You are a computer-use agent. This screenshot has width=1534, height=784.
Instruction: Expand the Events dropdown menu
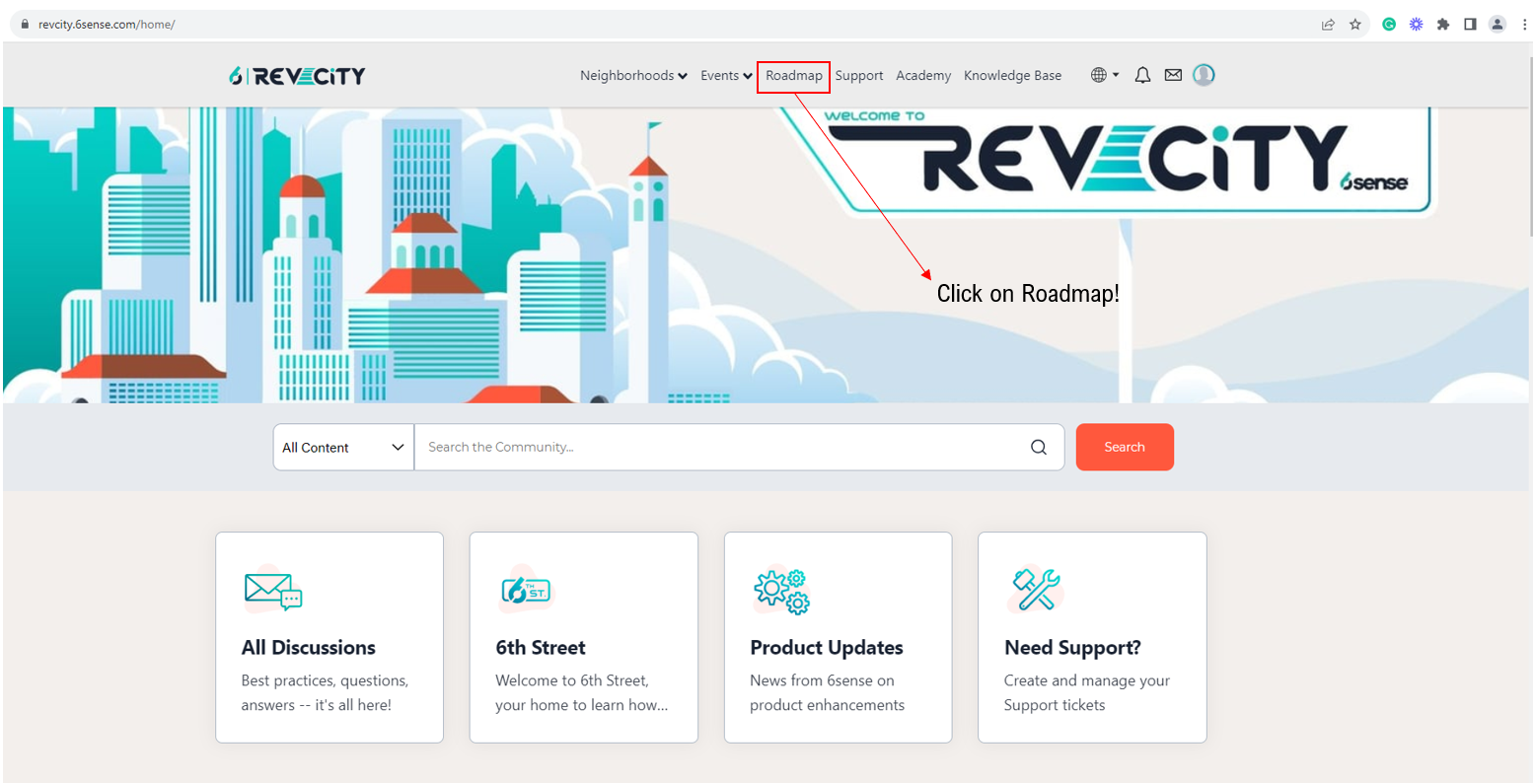tap(726, 75)
